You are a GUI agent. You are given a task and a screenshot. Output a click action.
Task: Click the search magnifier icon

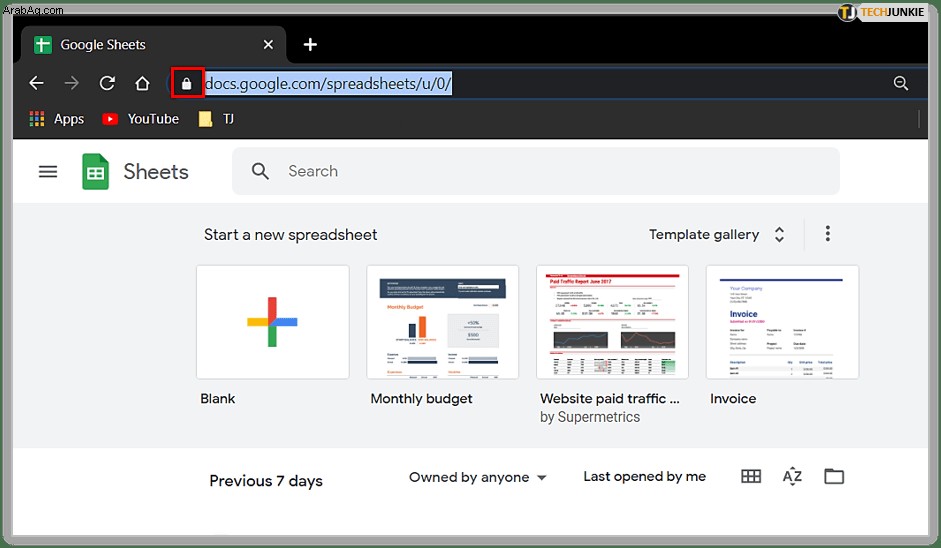point(260,171)
